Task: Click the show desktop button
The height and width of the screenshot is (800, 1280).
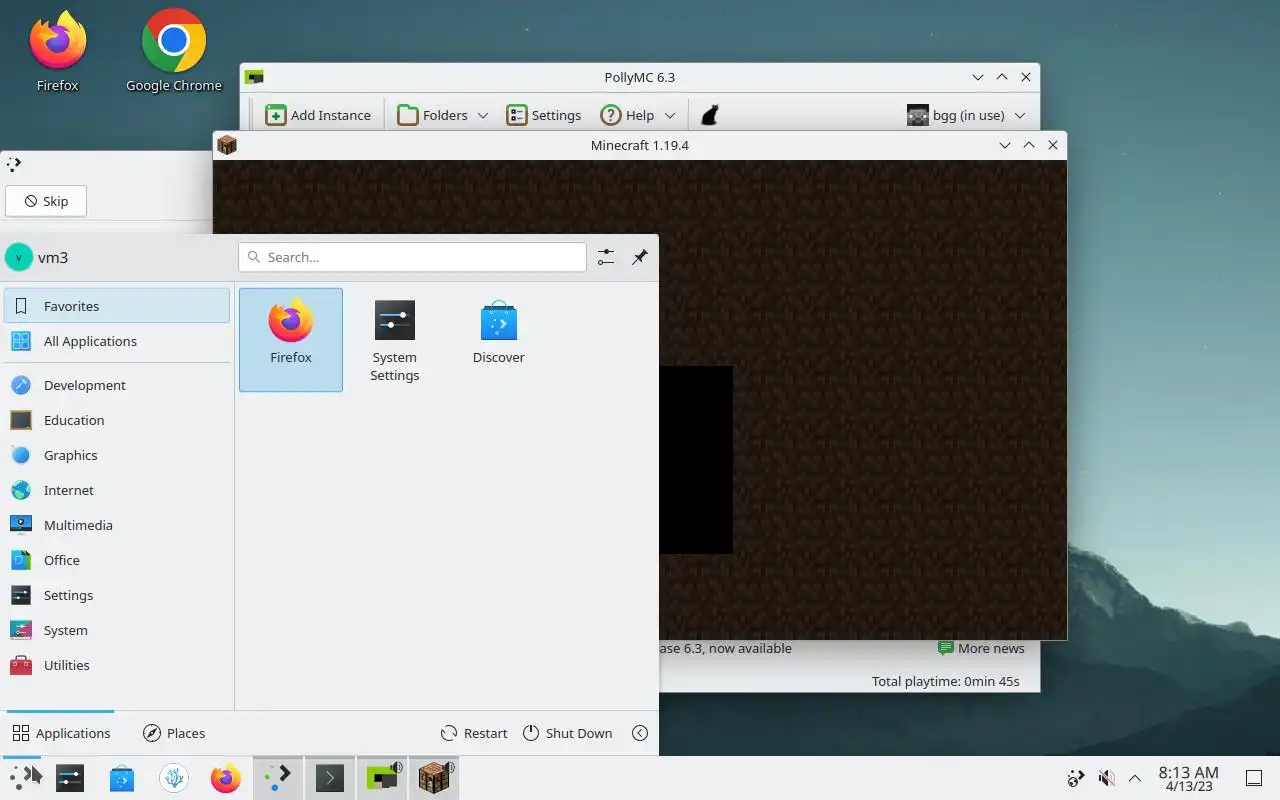Action: click(1253, 778)
